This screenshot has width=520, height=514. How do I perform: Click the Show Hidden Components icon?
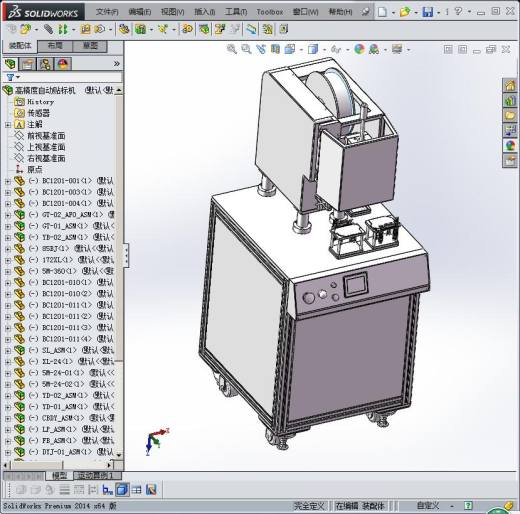[124, 29]
